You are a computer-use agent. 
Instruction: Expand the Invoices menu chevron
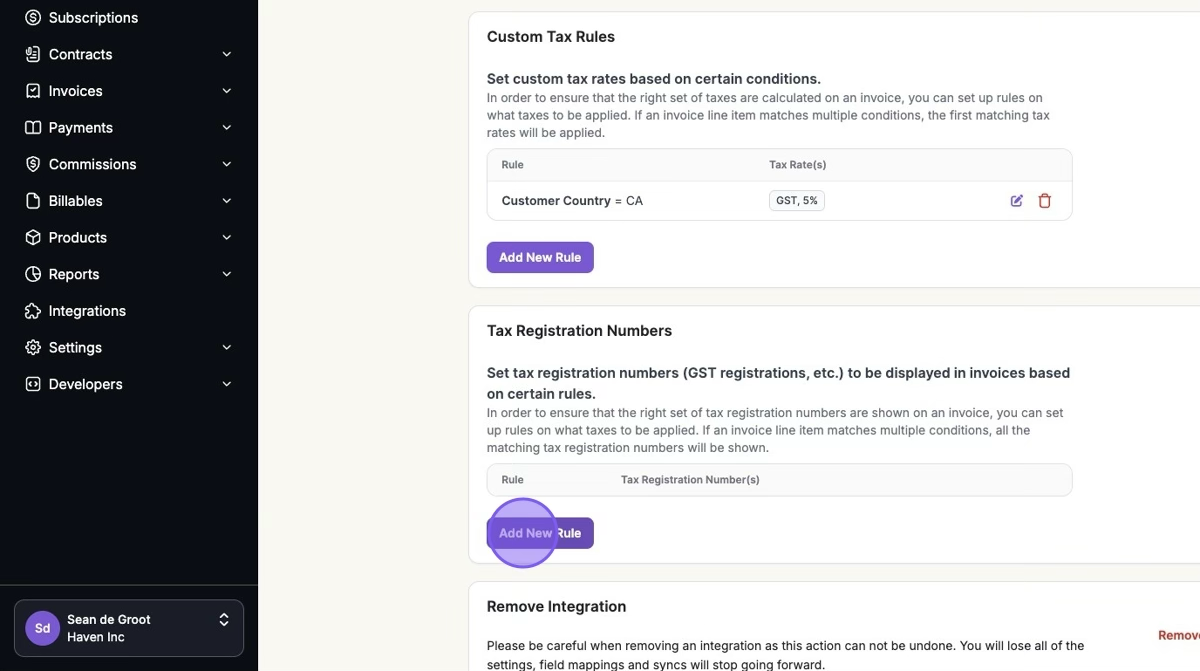[x=227, y=91]
